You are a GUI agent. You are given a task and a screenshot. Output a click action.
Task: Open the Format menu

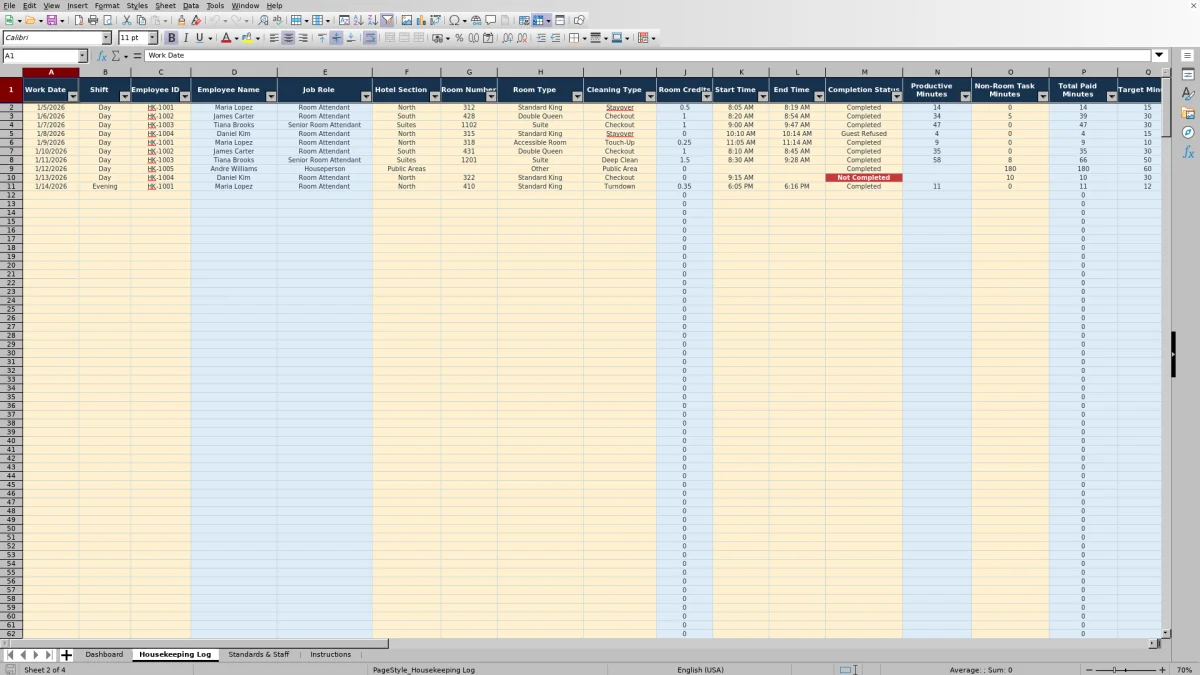[107, 6]
